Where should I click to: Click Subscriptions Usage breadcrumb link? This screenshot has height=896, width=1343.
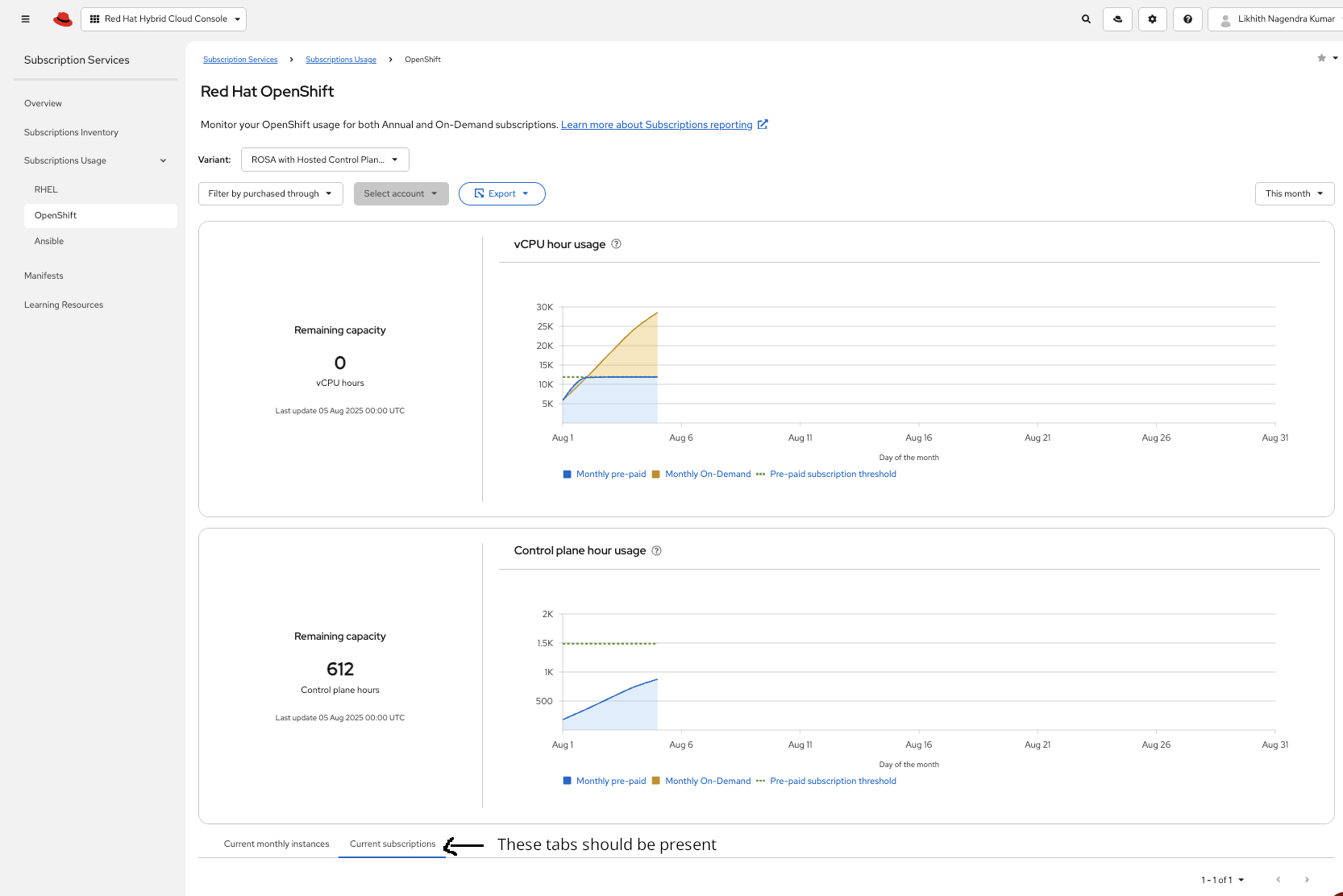(x=341, y=60)
